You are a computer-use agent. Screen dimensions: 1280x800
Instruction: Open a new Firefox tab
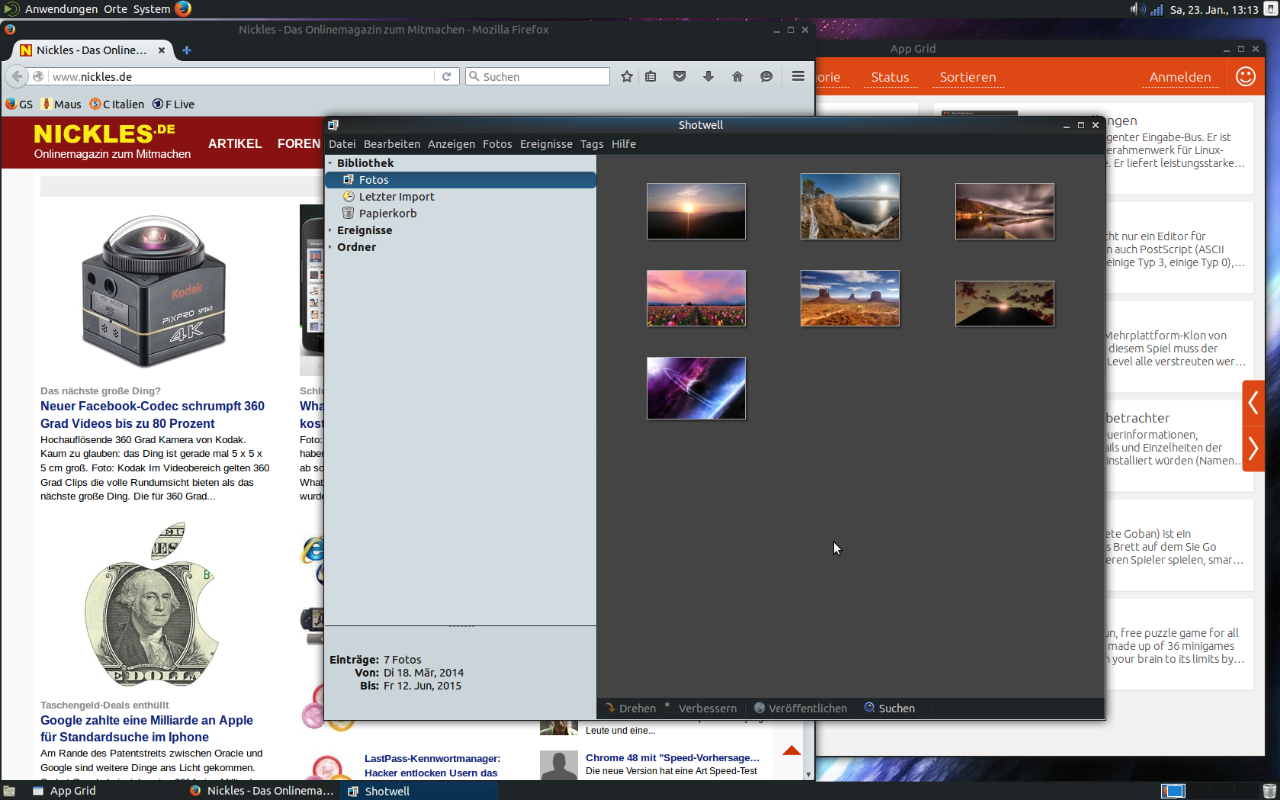tap(186, 50)
